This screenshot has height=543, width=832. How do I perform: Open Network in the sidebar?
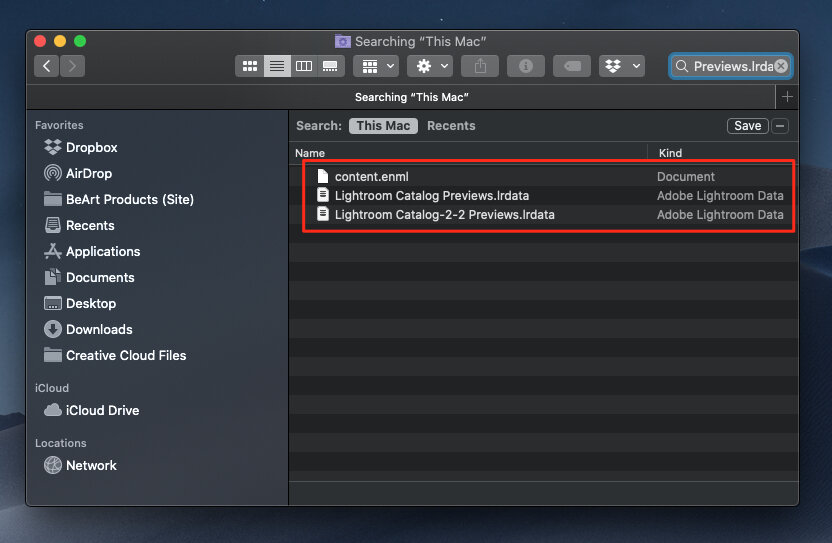[80, 465]
